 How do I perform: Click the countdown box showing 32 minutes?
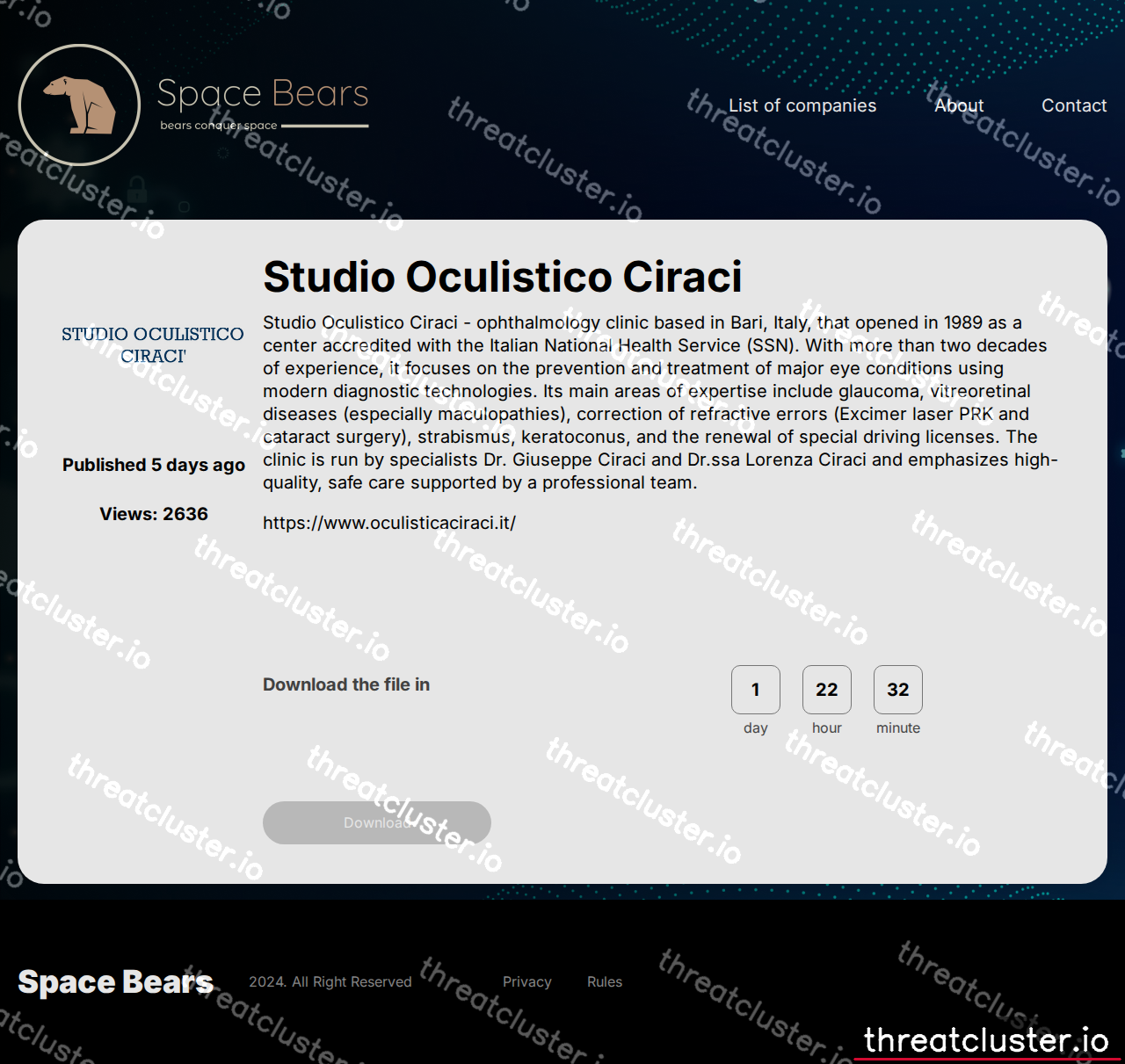(898, 690)
